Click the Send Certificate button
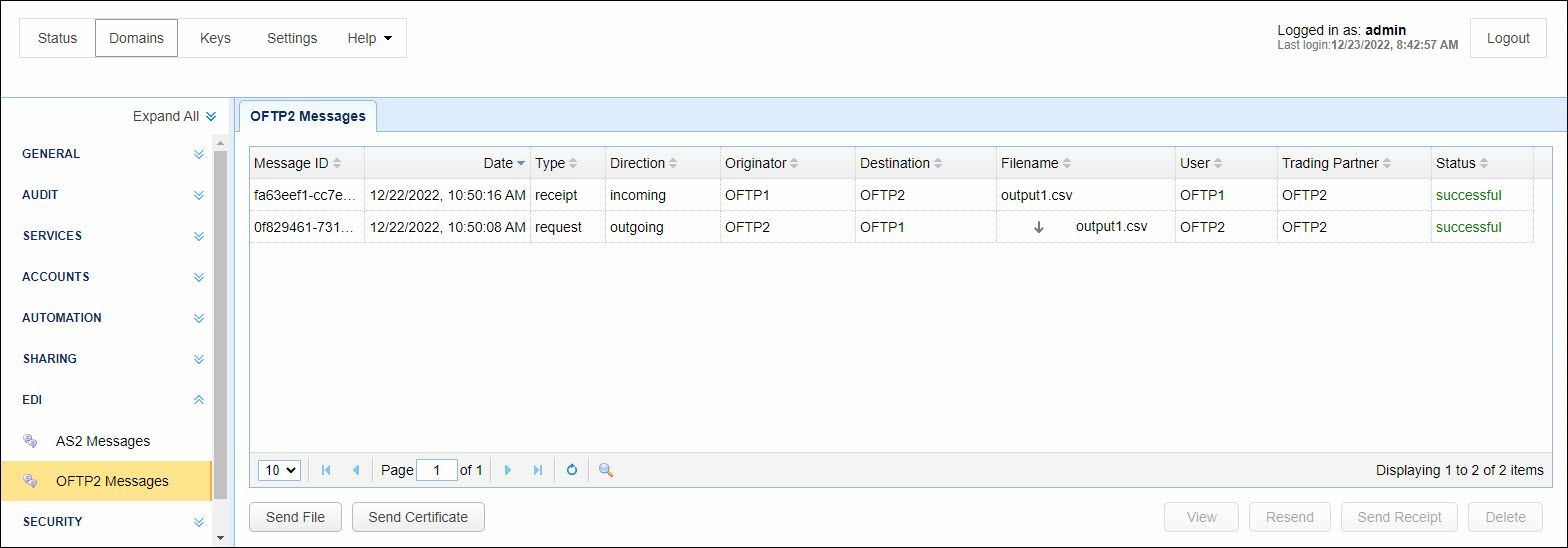 [418, 517]
